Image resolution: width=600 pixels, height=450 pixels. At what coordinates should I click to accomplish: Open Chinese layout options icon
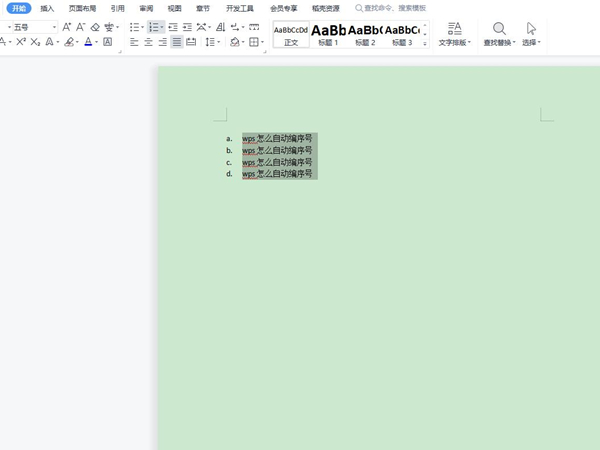point(201,27)
